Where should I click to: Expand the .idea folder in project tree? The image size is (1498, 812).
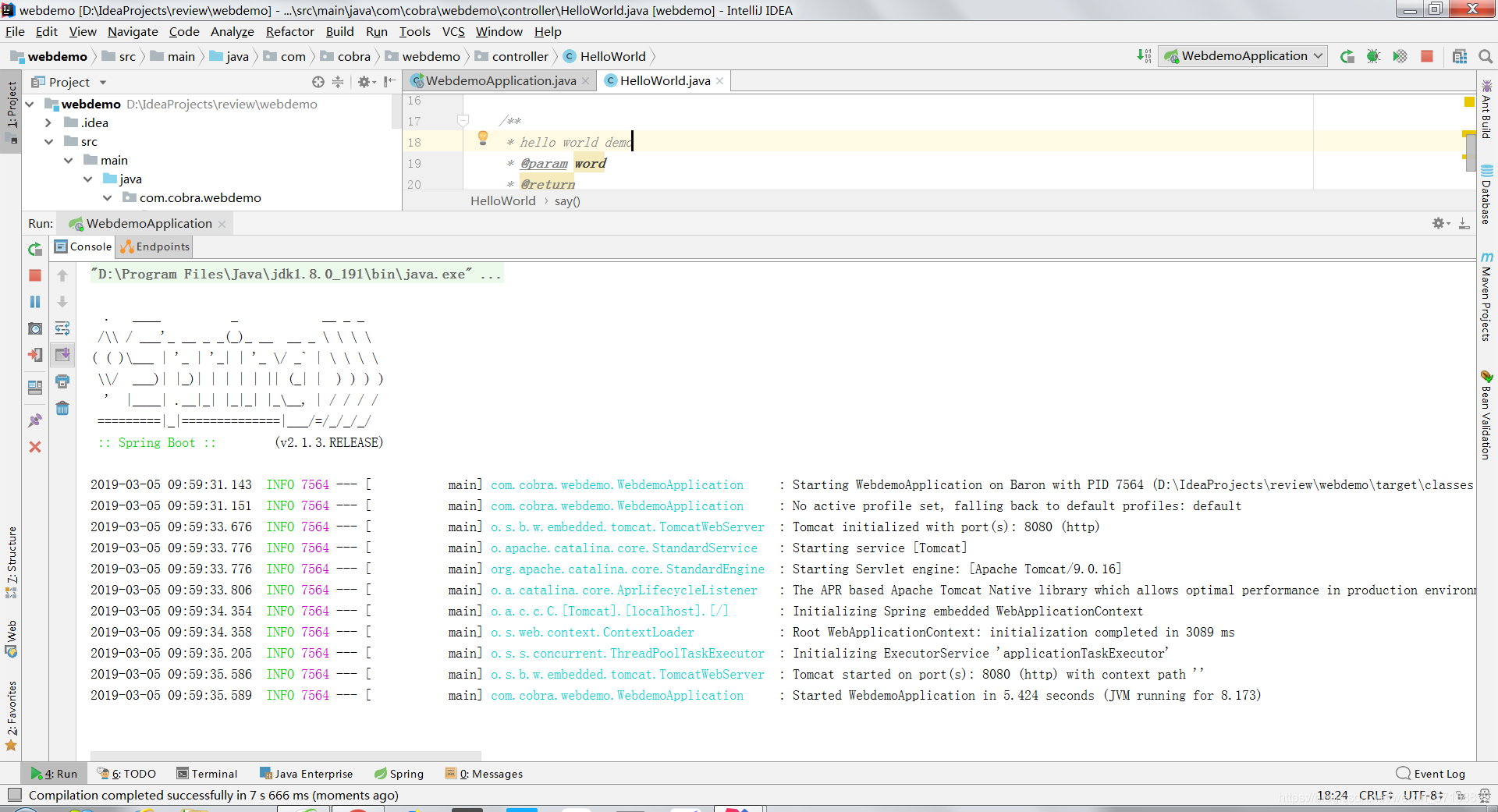48,122
